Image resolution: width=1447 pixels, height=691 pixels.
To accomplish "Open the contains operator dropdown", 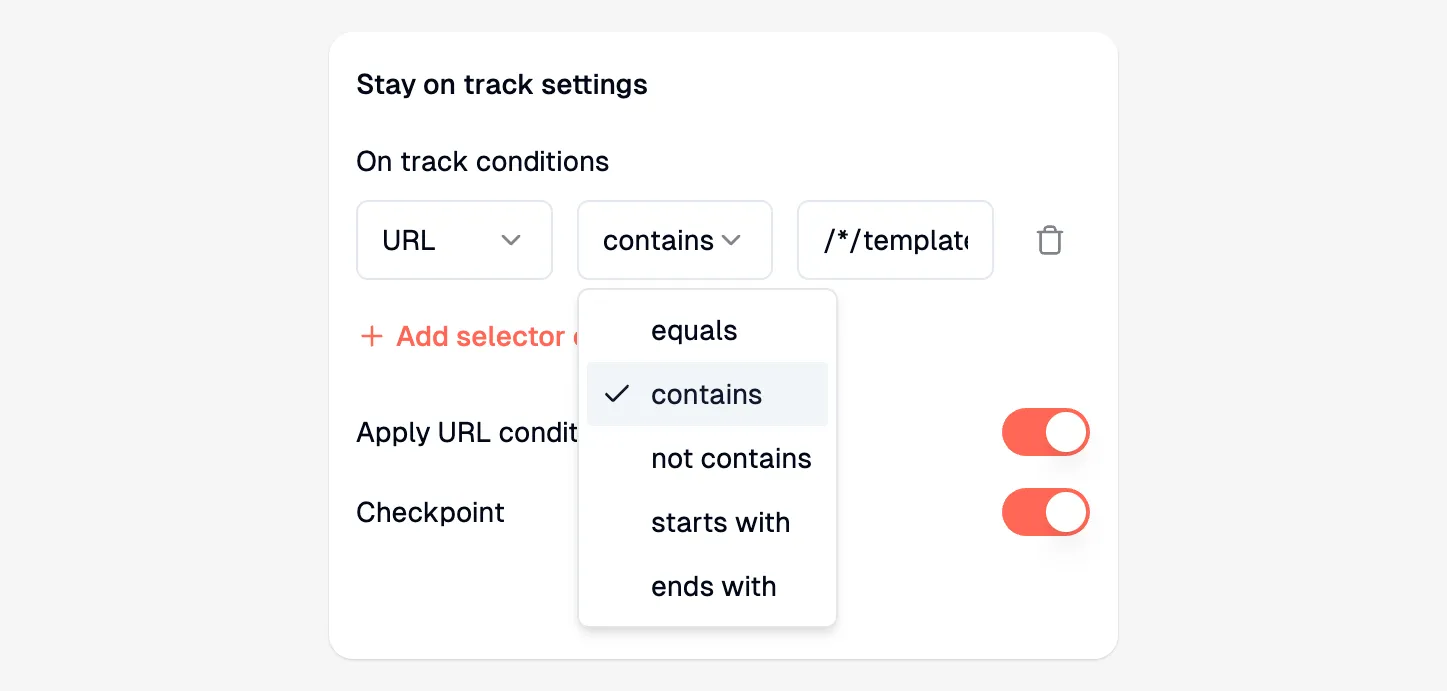I will [674, 240].
